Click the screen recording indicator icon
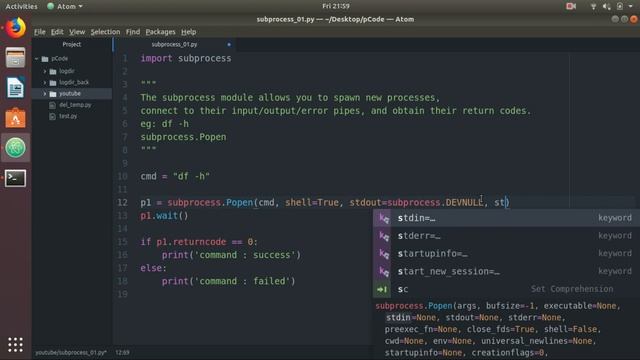The height and width of the screenshot is (360, 640). [x=571, y=6]
